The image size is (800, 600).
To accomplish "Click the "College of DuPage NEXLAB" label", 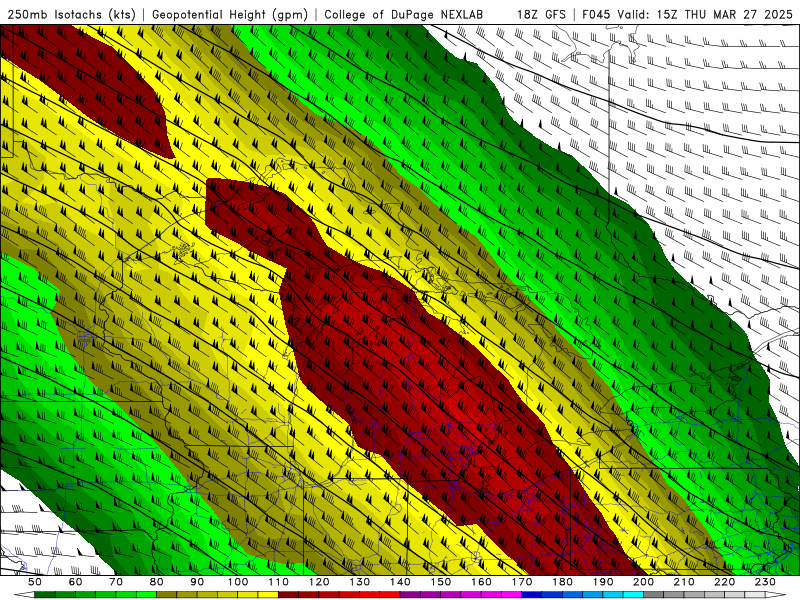I will tap(404, 15).
